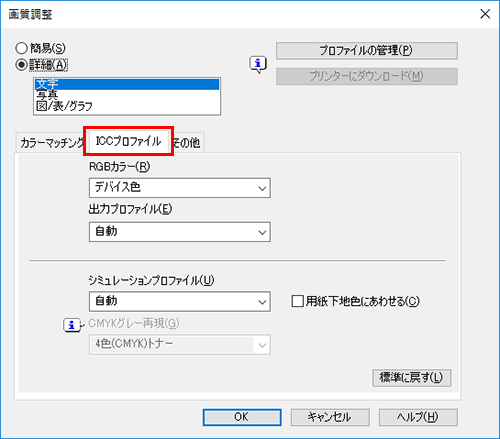
Task: Select the 詳細 radio button
Action: pyautogui.click(x=21, y=65)
